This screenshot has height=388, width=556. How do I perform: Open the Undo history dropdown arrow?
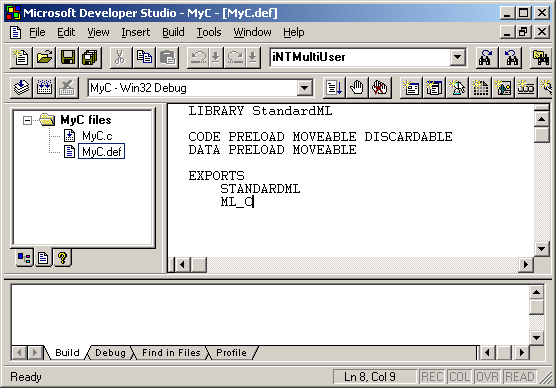tap(215, 57)
